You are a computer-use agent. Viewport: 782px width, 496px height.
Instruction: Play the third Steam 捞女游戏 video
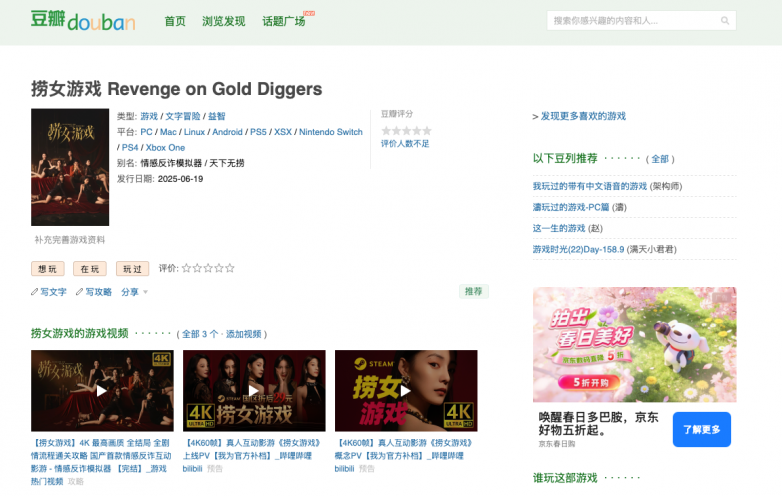(406, 391)
